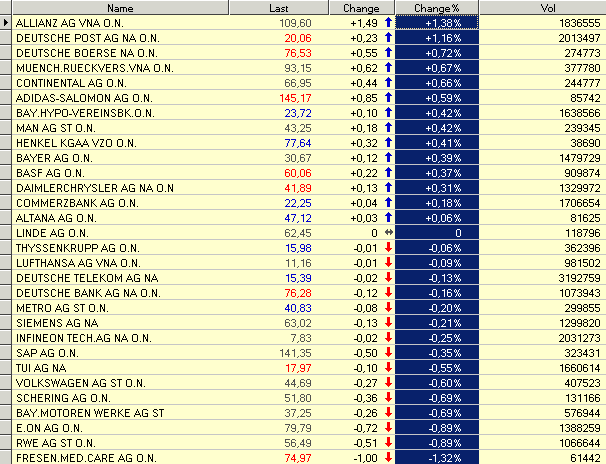Screen dimensions: 606x464
Task: Click the +0,39% cell for BAYER AG
Action: click(437, 158)
